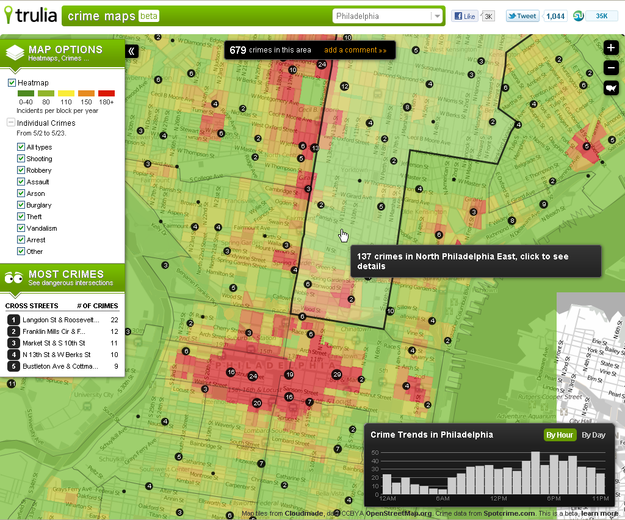Collapse the Individual Crimes section
The height and width of the screenshot is (520, 625).
click(x=11, y=122)
